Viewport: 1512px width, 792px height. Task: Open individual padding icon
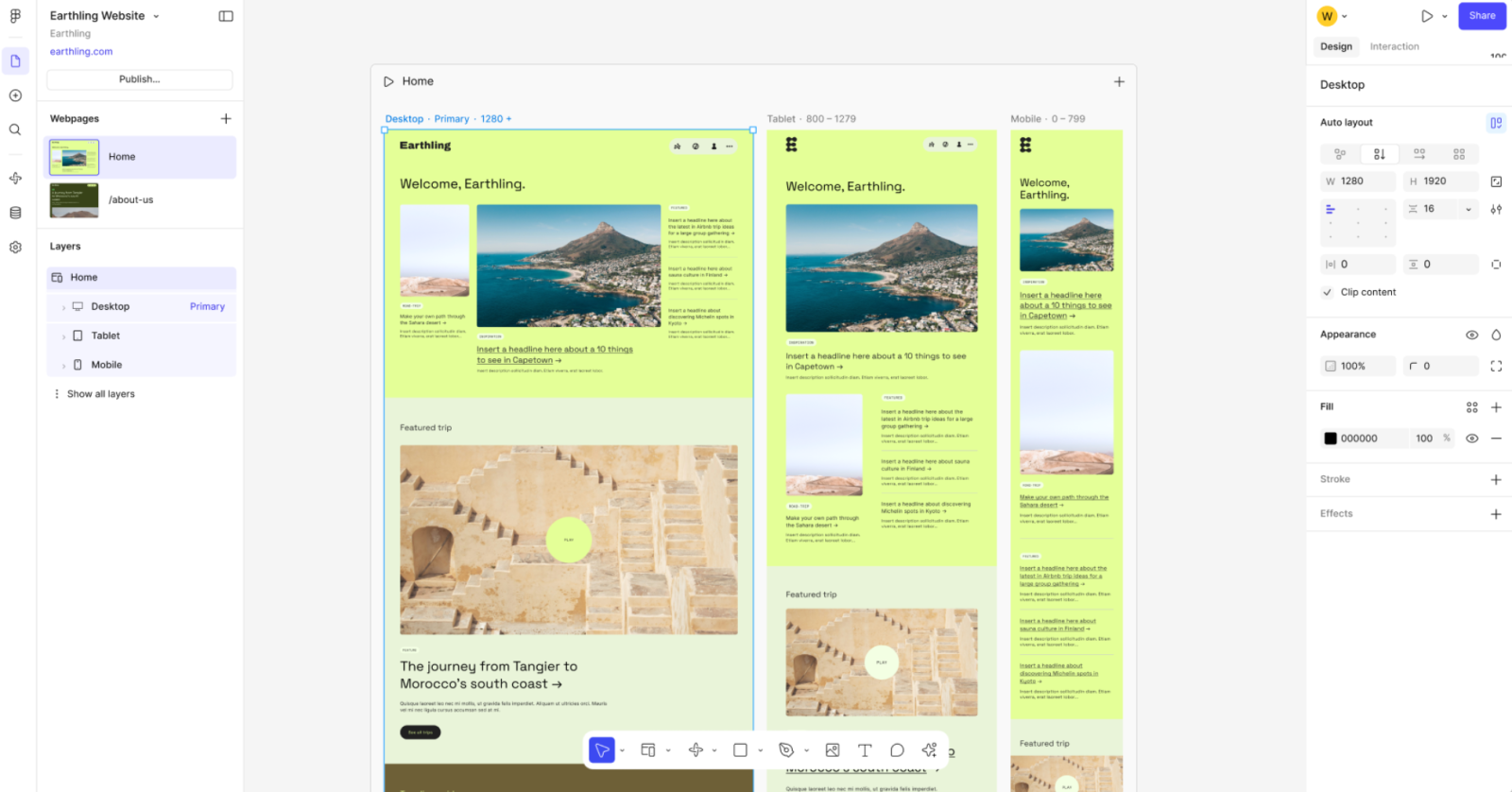[x=1496, y=265]
